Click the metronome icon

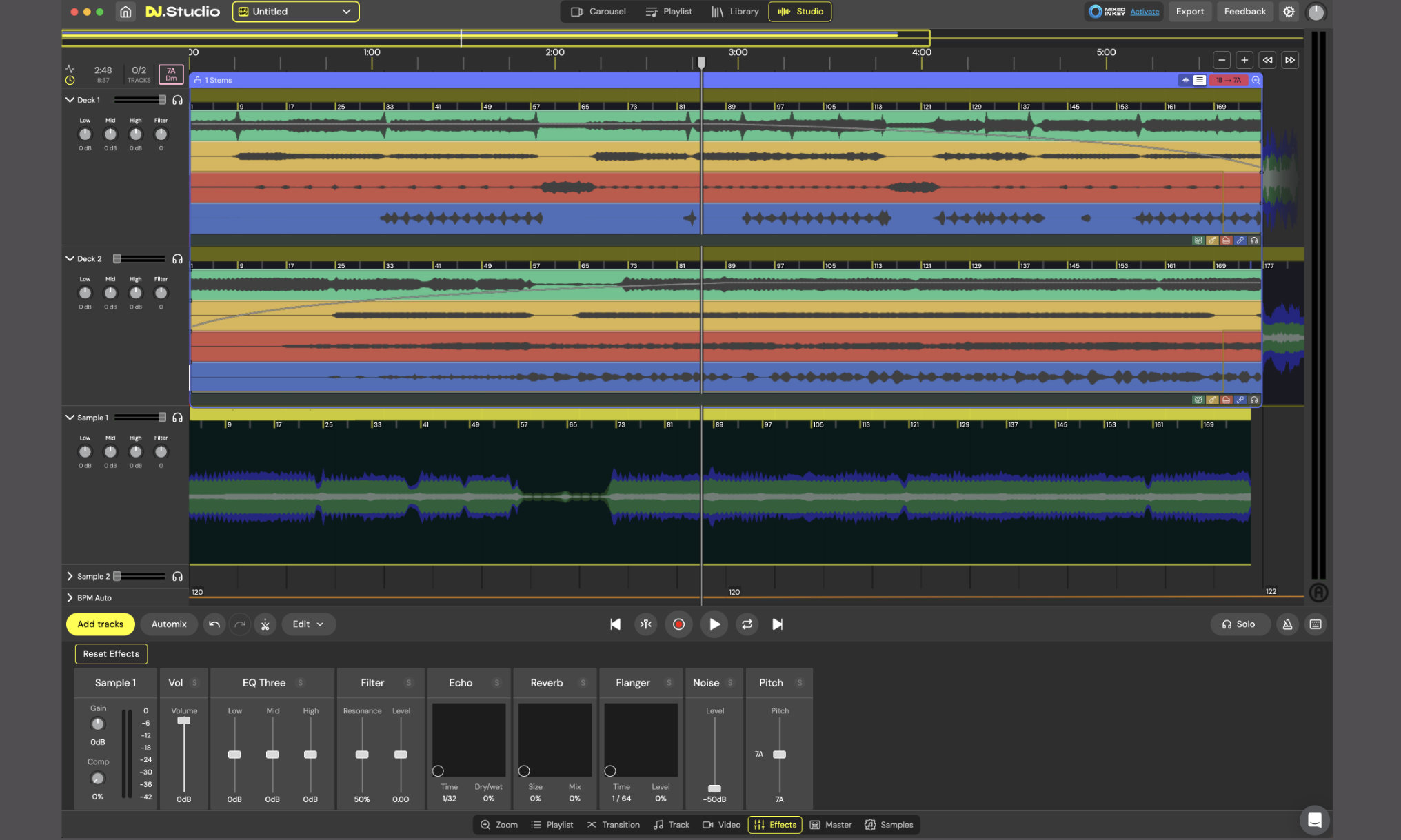click(x=1287, y=624)
